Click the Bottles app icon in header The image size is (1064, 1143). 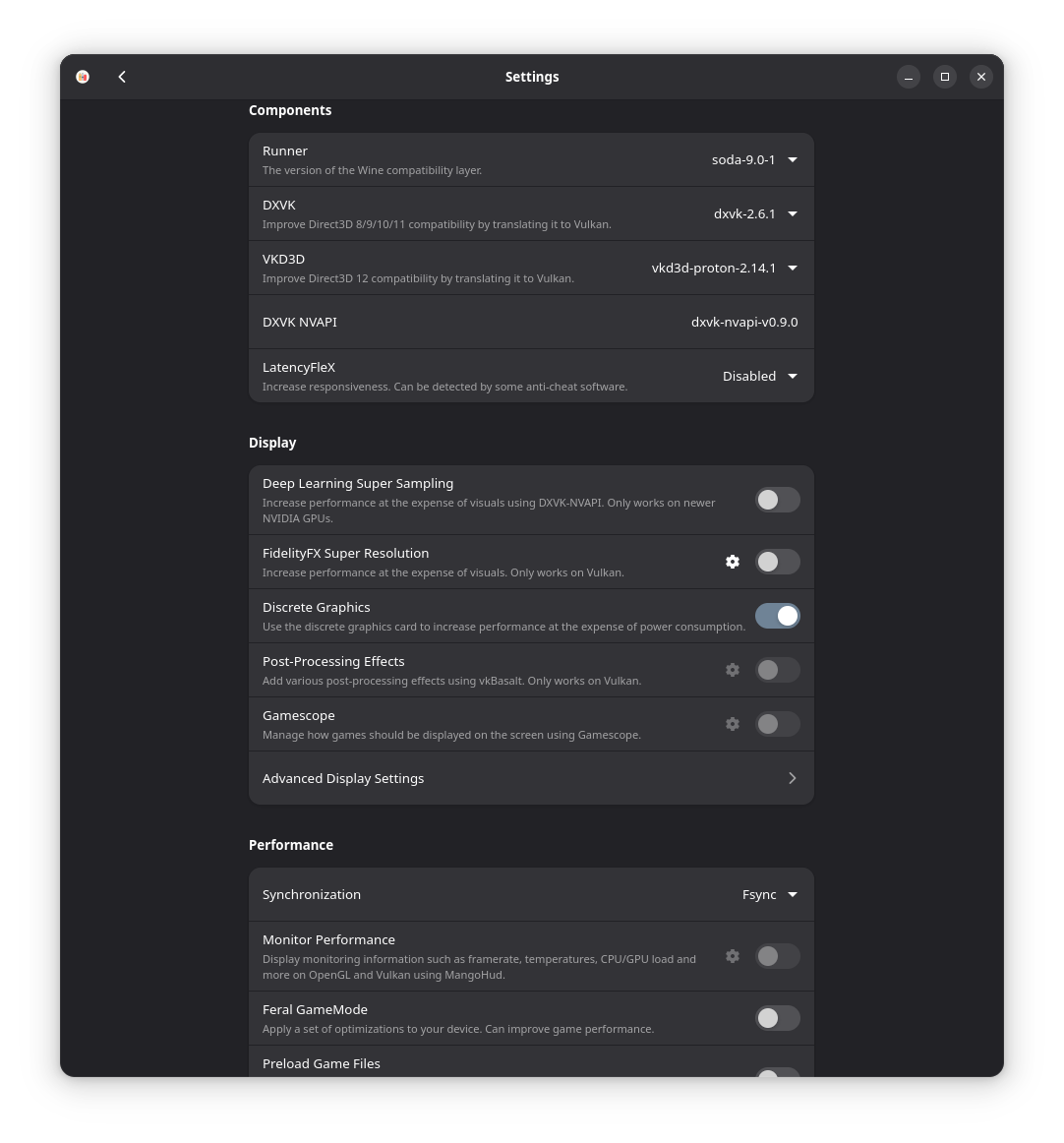[83, 77]
